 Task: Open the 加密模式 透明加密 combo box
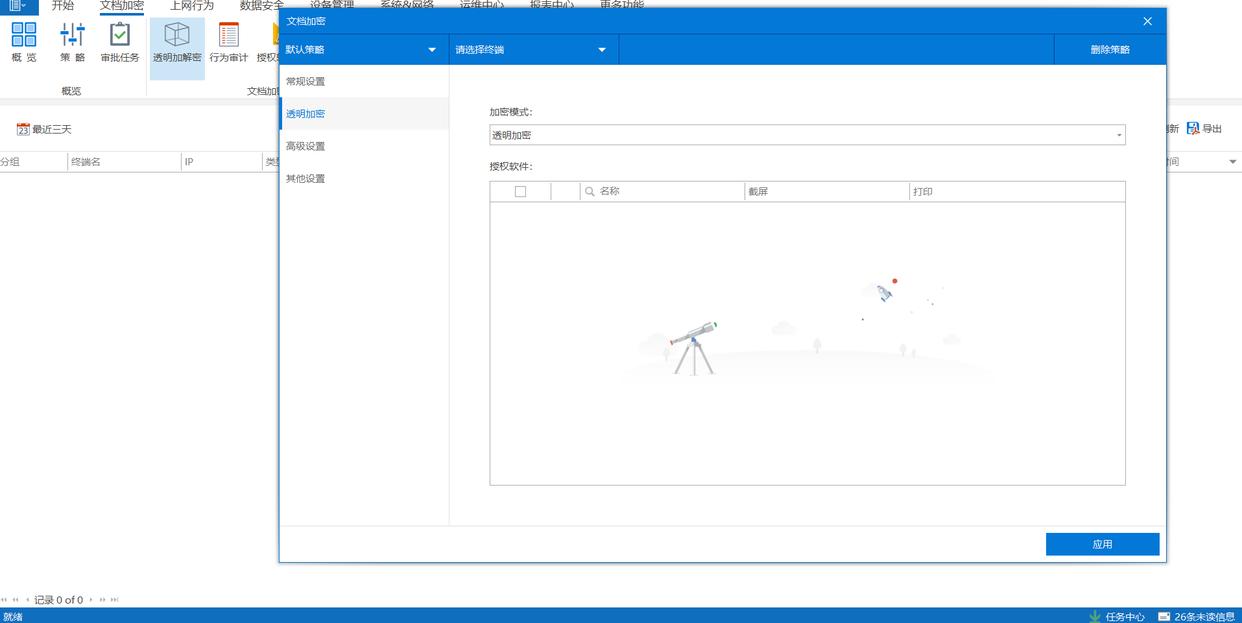pos(807,135)
